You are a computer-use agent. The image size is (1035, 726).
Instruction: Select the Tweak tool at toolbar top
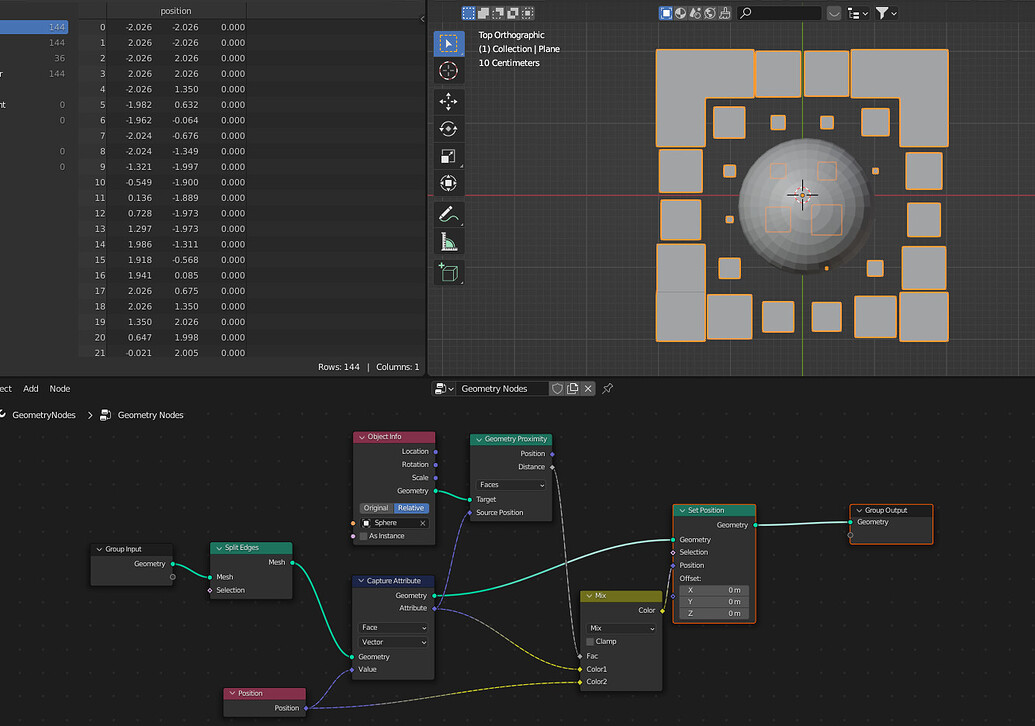pos(448,43)
